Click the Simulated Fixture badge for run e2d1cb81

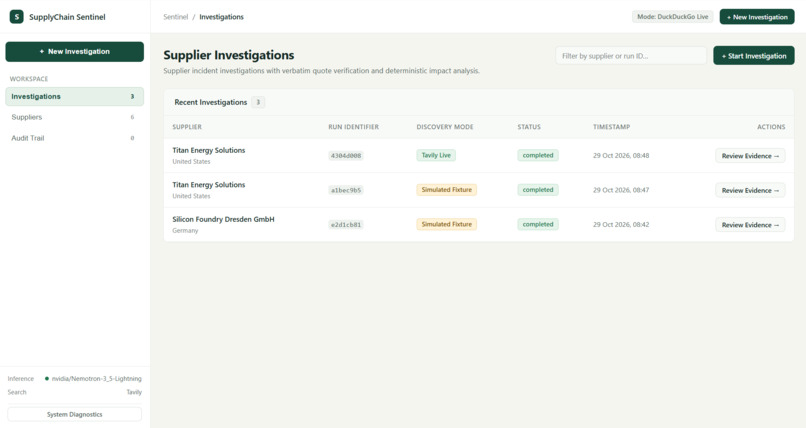tap(447, 224)
